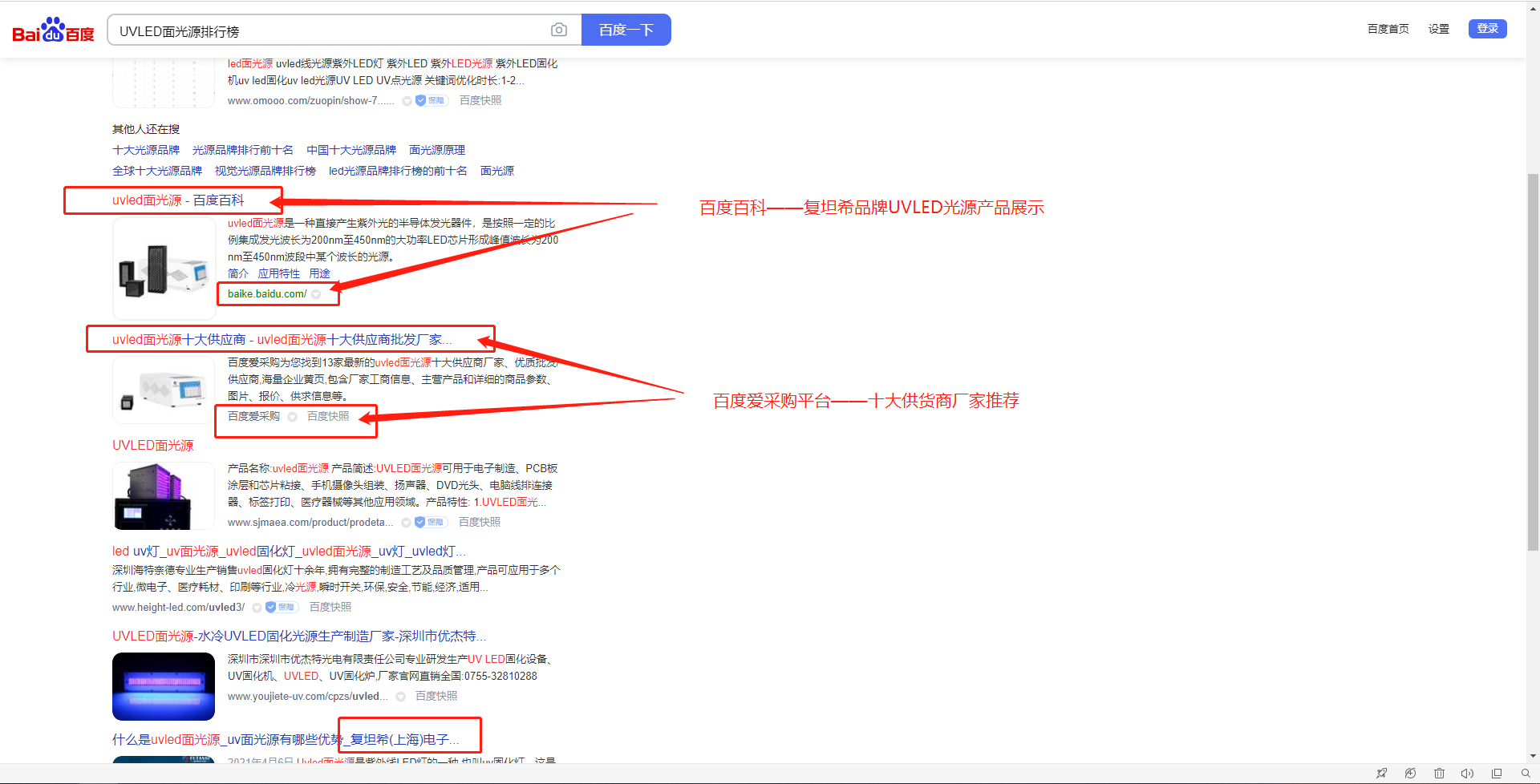Open uvled面光源十大供应商 result title

coord(282,340)
